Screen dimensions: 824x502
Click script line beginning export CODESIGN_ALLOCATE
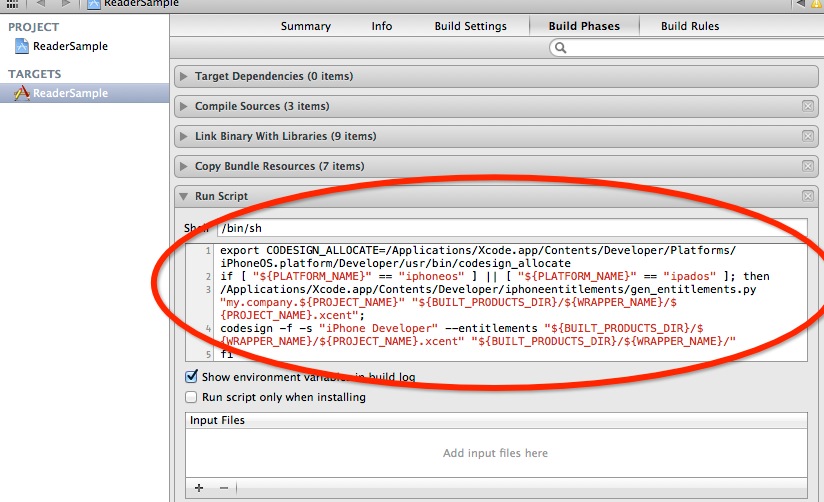pyautogui.click(x=478, y=257)
